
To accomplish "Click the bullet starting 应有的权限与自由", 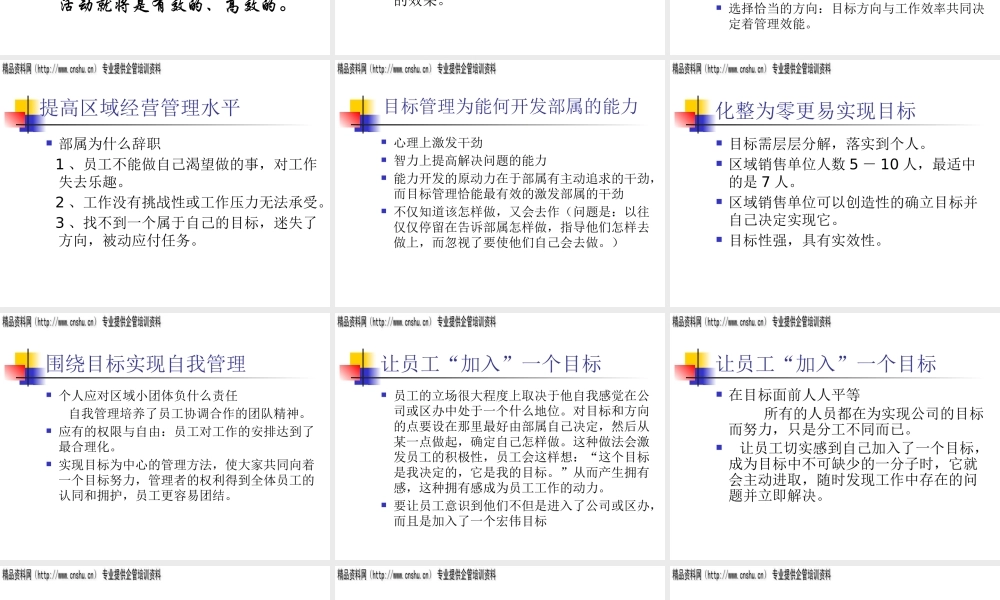I will pyautogui.click(x=186, y=439).
